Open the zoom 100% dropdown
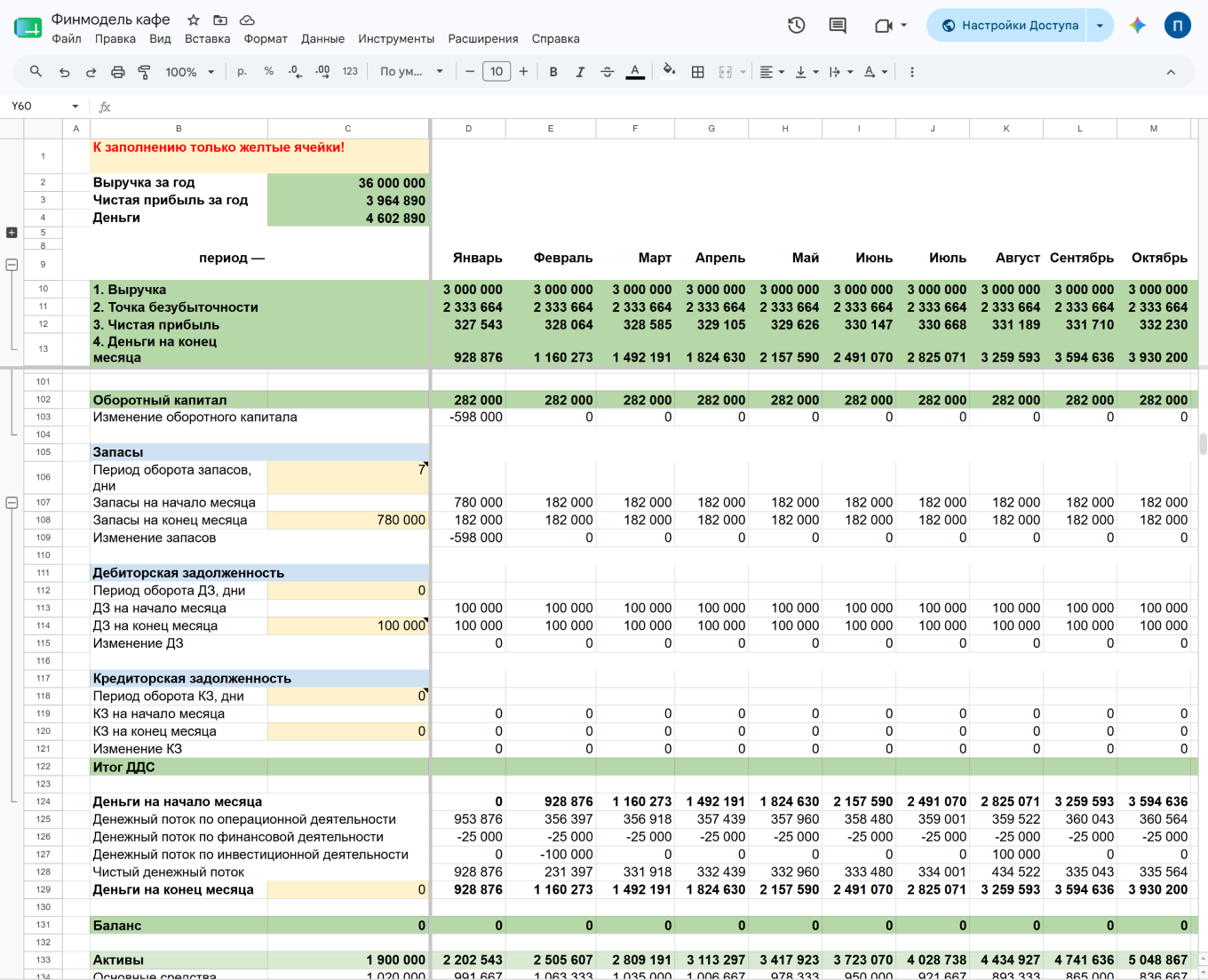Viewport: 1208px width, 980px height. 190,72
